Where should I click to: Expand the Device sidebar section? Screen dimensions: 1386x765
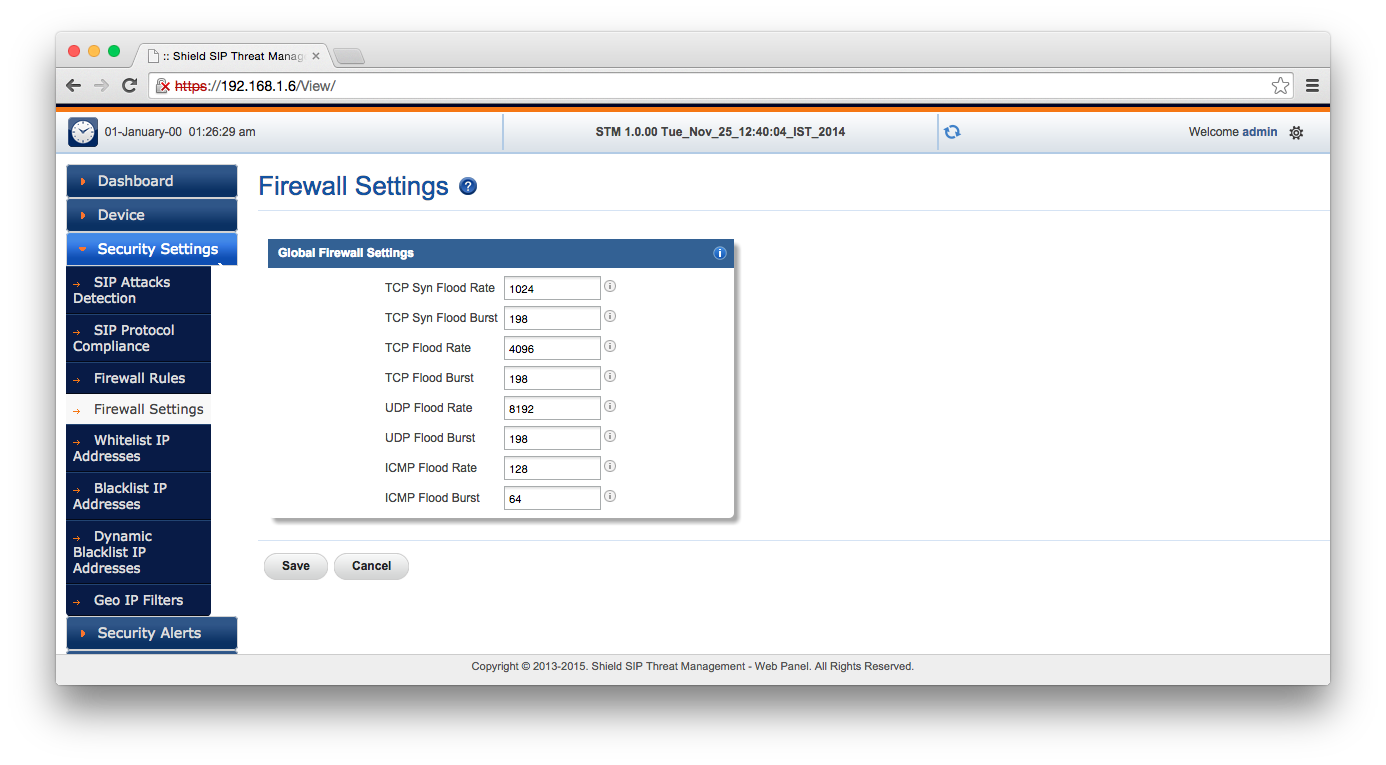[x=152, y=215]
